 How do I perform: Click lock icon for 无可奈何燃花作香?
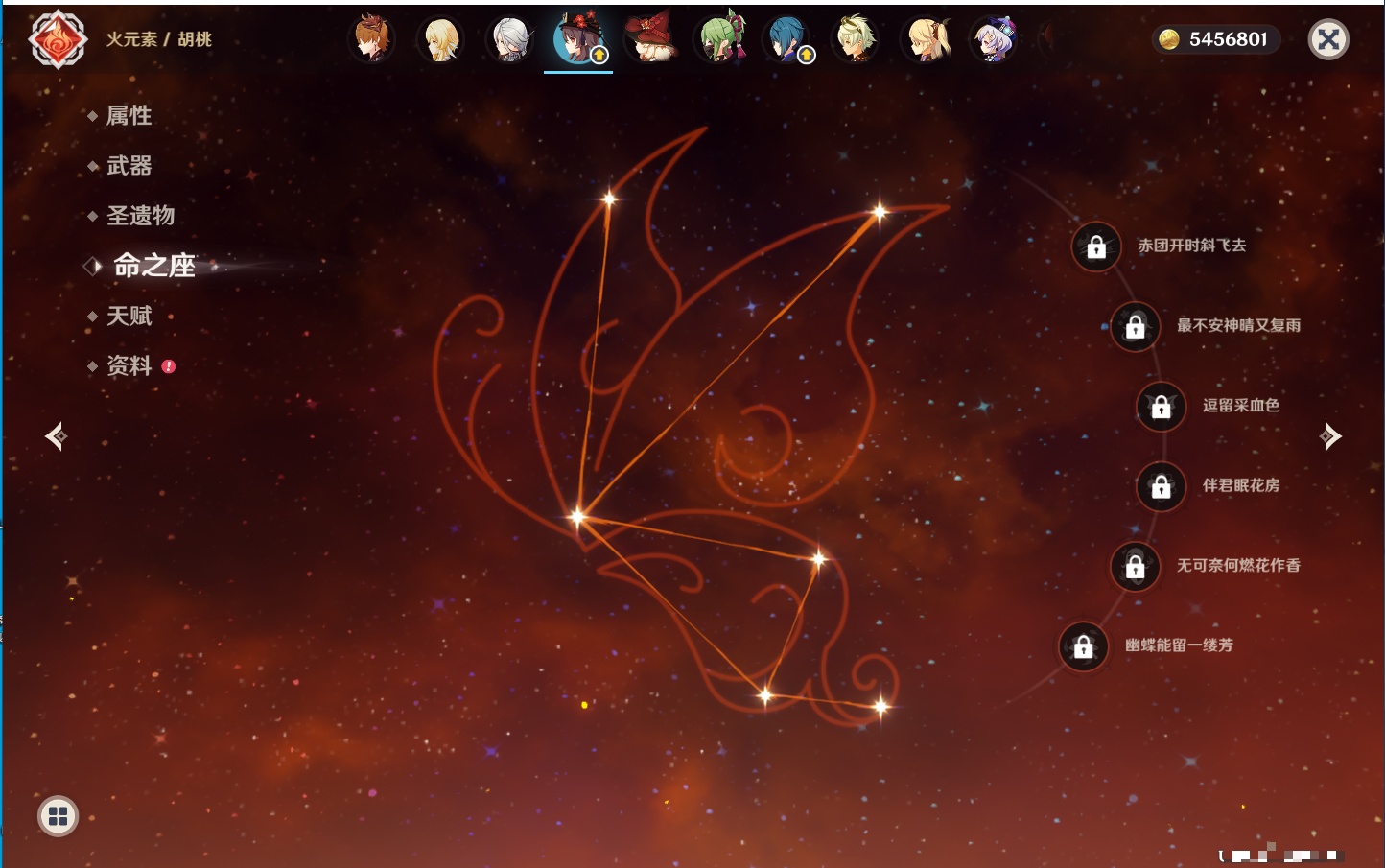tap(1136, 567)
